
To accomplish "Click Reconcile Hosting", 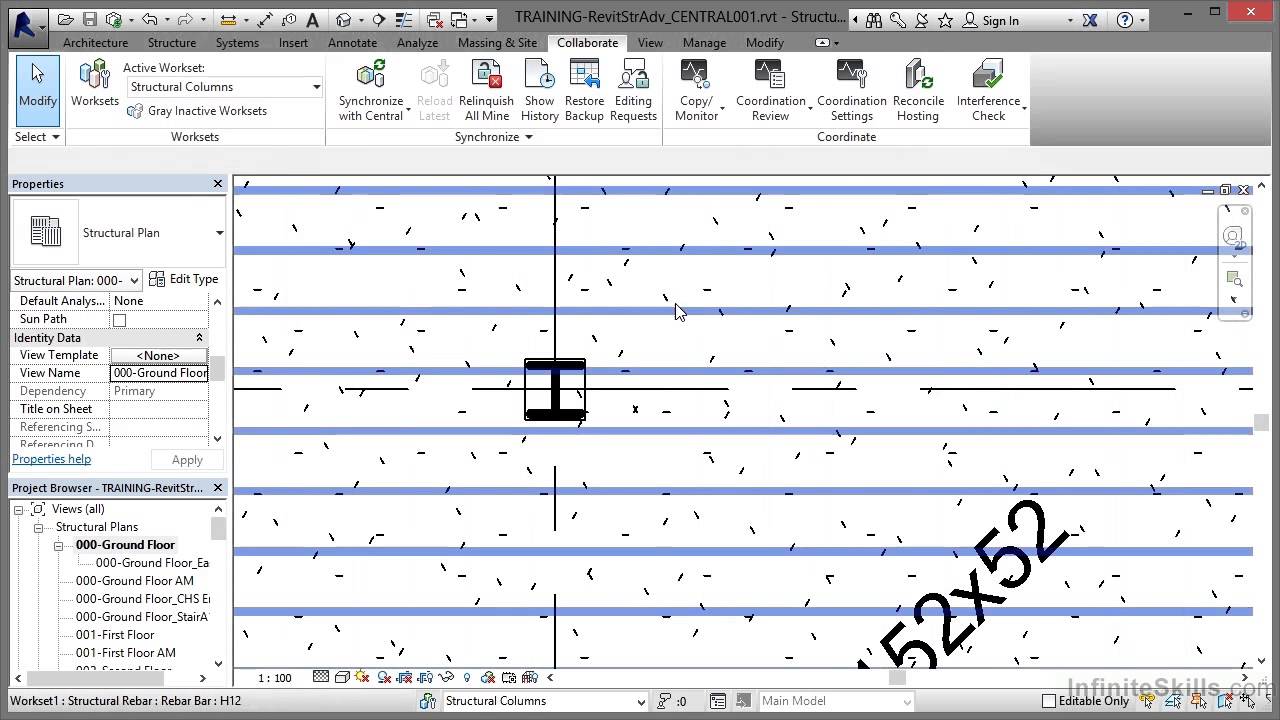I will (x=918, y=90).
